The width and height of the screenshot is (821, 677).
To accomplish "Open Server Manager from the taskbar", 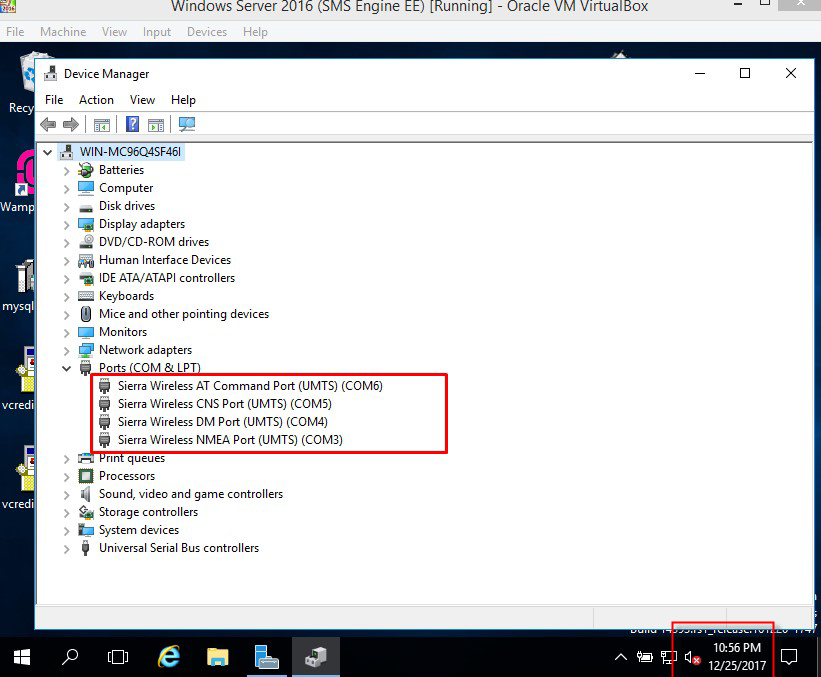I will tap(266, 657).
